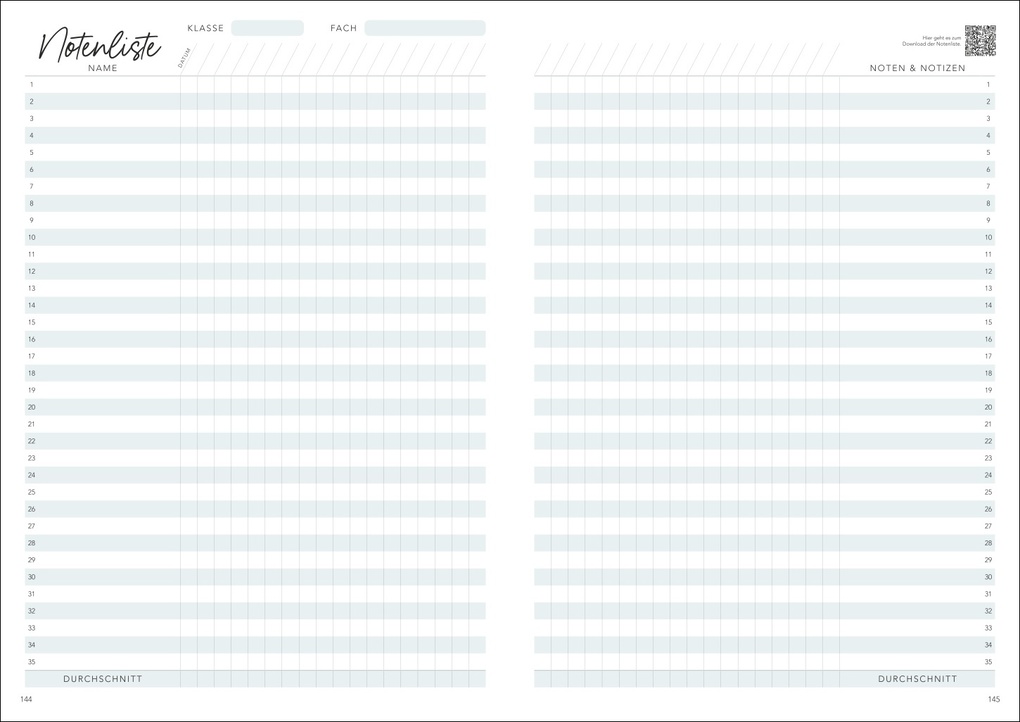
Task: Click the NAME column header
Action: 103,68
